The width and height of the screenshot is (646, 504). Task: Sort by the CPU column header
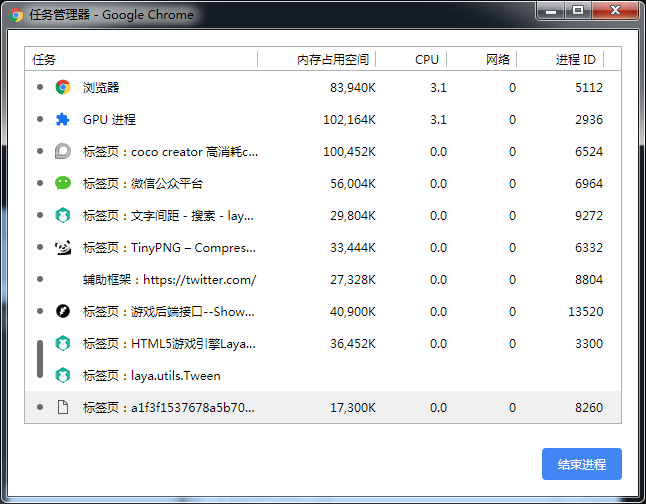pos(411,59)
